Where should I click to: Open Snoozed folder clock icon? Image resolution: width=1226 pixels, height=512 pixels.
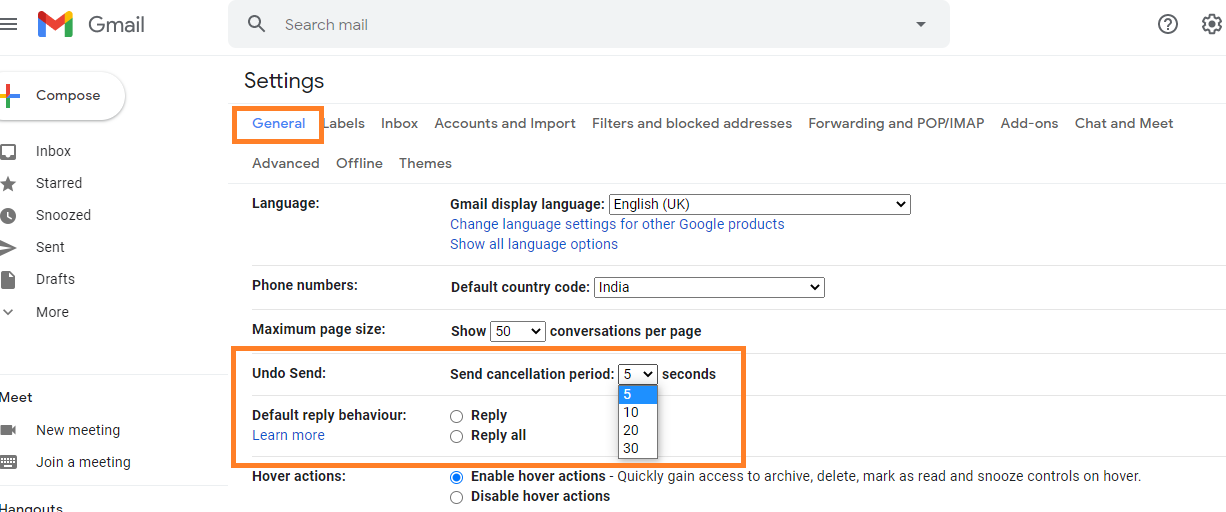8,215
